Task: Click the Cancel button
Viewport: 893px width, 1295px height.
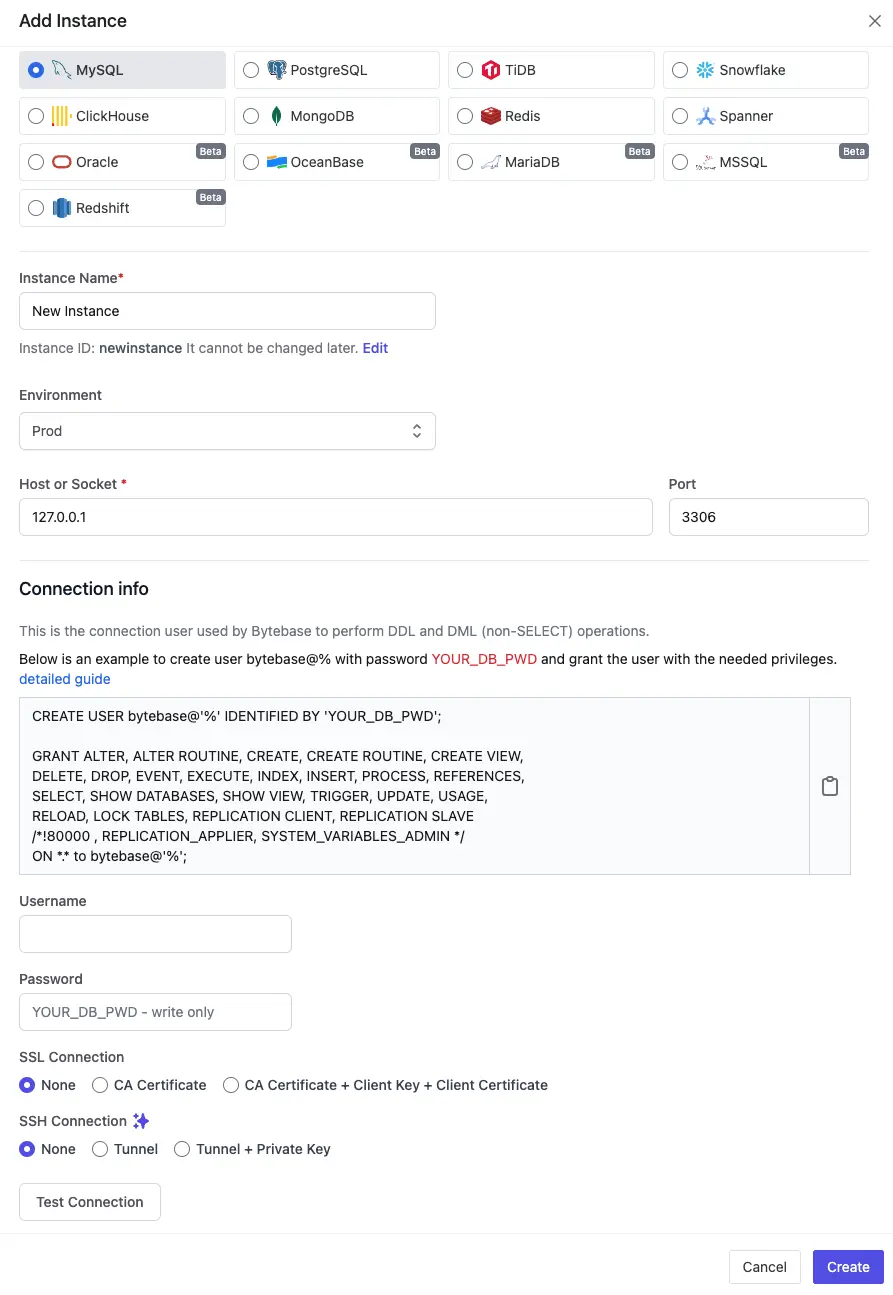Action: [x=765, y=1267]
